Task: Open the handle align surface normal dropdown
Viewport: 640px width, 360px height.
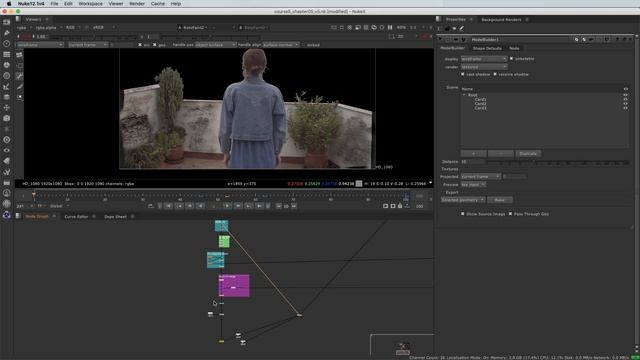Action: tap(281, 44)
